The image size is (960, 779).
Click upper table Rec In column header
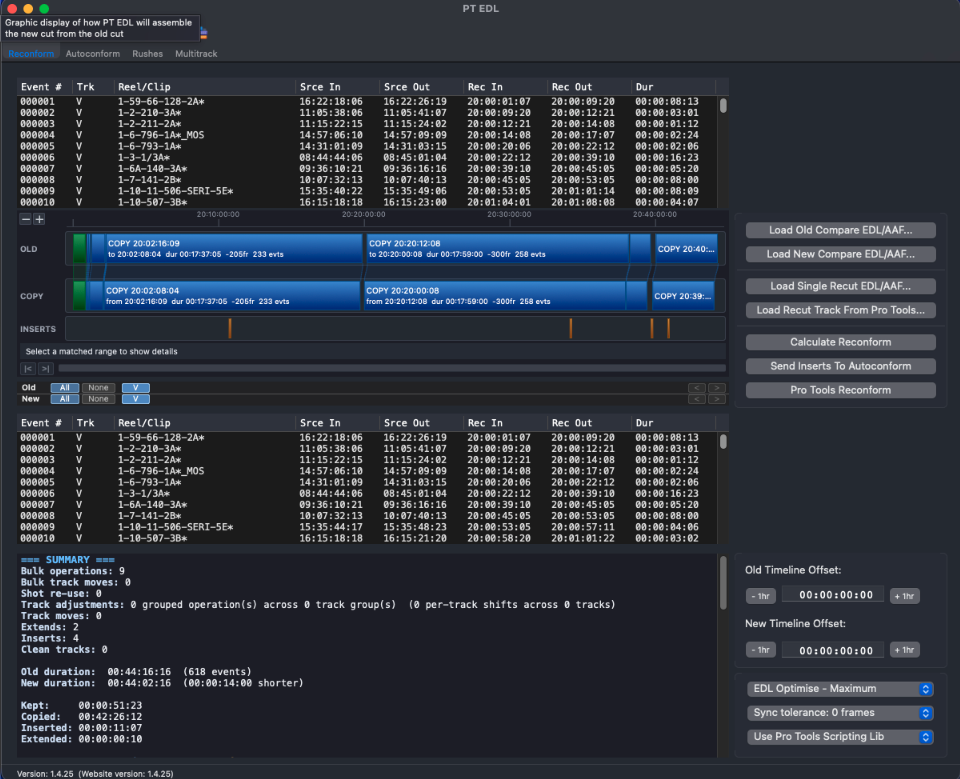[504, 87]
